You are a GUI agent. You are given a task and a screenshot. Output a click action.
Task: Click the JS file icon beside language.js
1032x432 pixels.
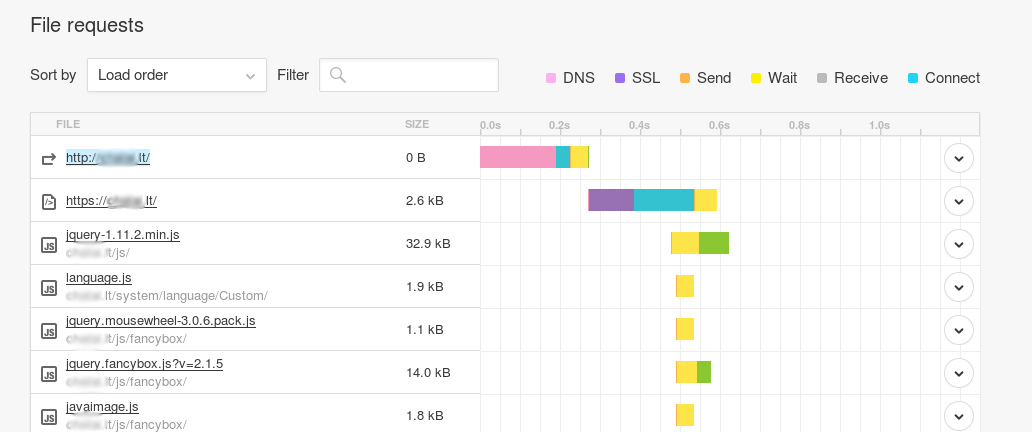48,287
